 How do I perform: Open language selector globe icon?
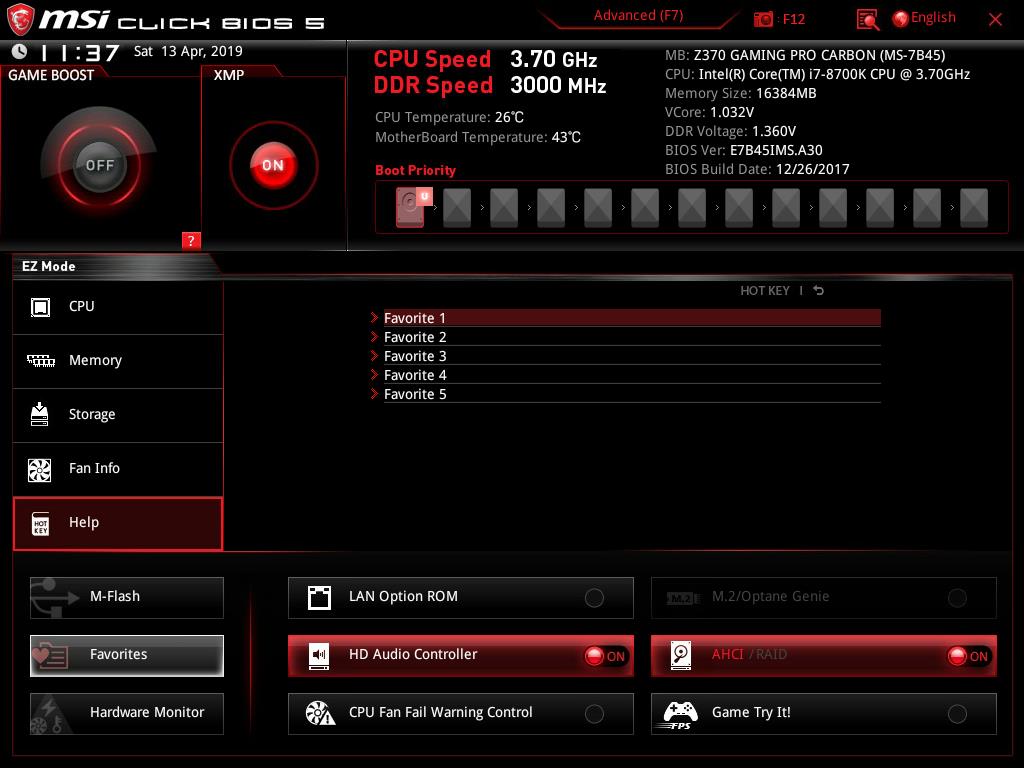900,18
